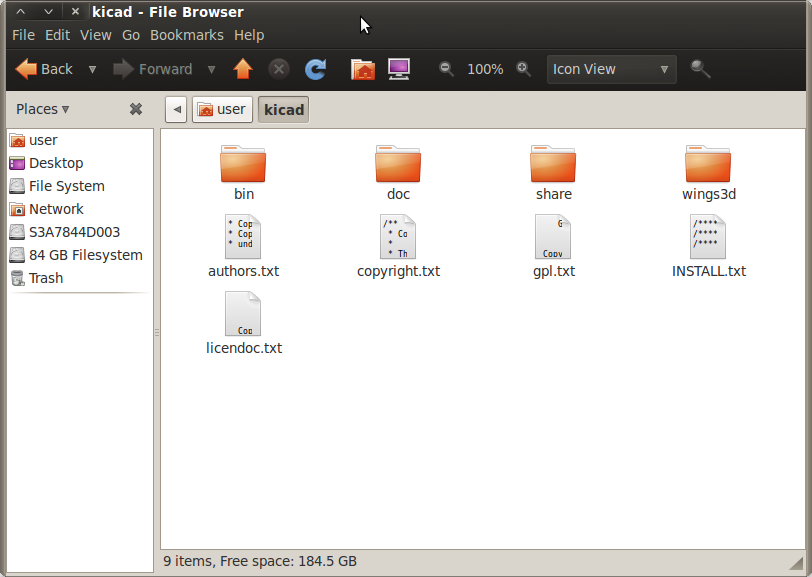
Task: Select the kicad path button
Action: [x=284, y=110]
